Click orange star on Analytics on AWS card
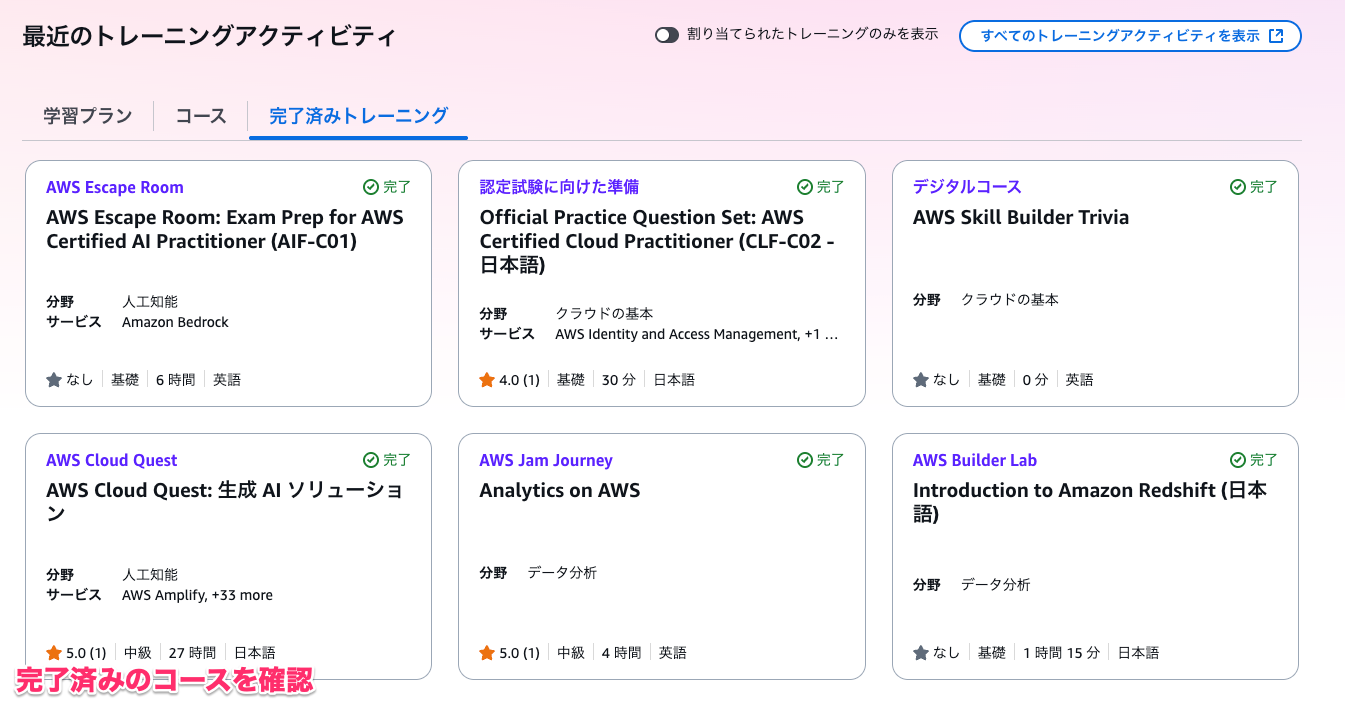This screenshot has width=1345, height=706. pyautogui.click(x=487, y=652)
